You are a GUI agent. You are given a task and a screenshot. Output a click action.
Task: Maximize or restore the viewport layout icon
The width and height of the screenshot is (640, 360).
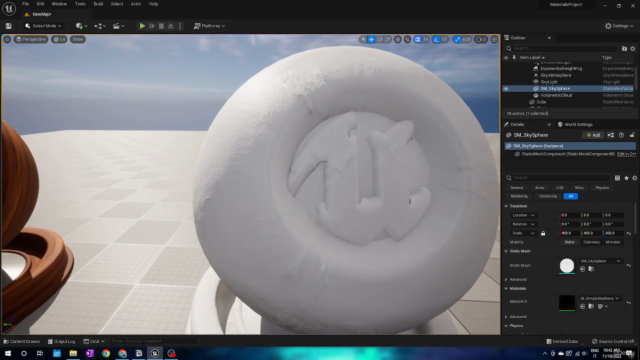click(x=494, y=39)
